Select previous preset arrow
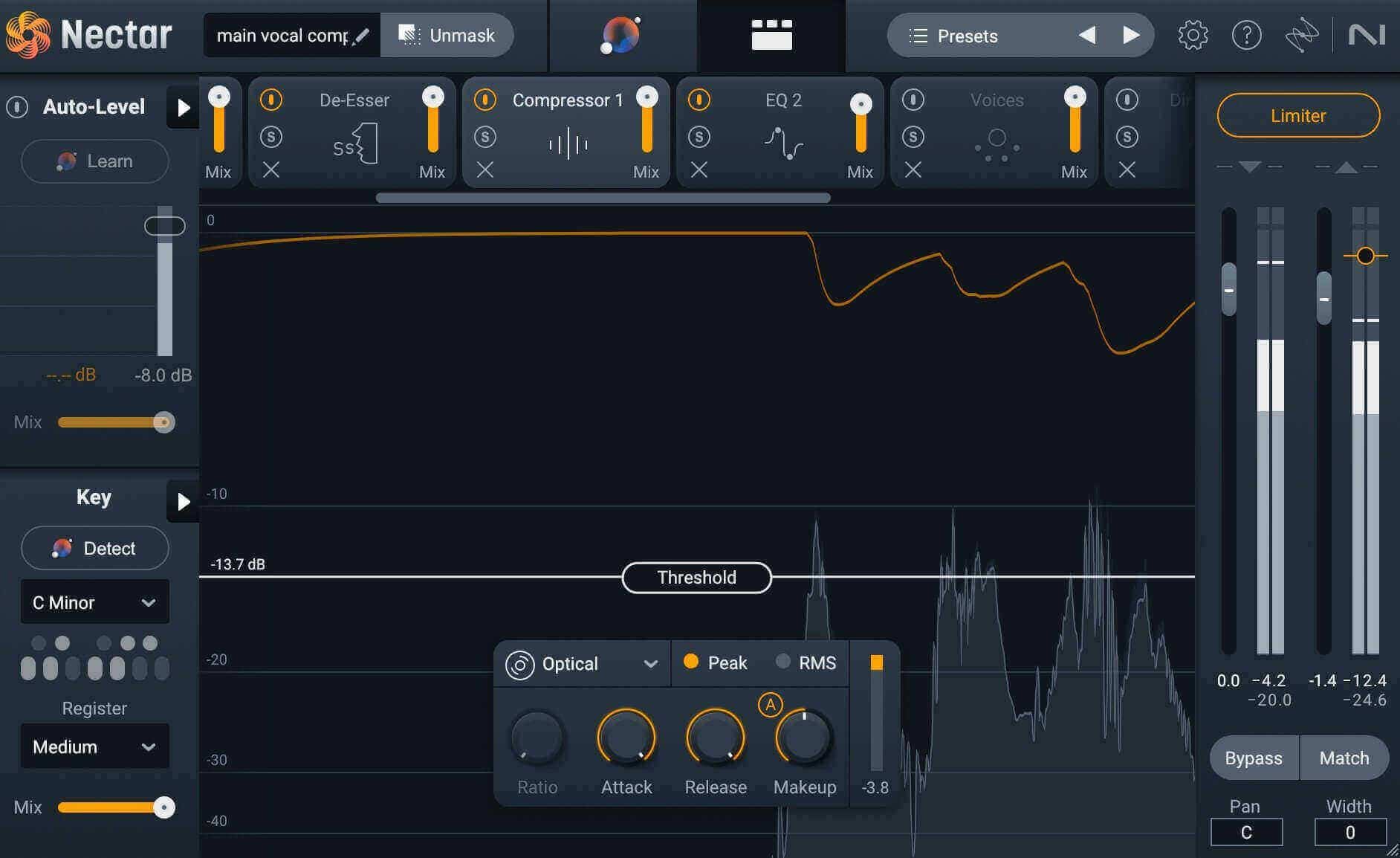This screenshot has height=858, width=1400. click(x=1087, y=35)
